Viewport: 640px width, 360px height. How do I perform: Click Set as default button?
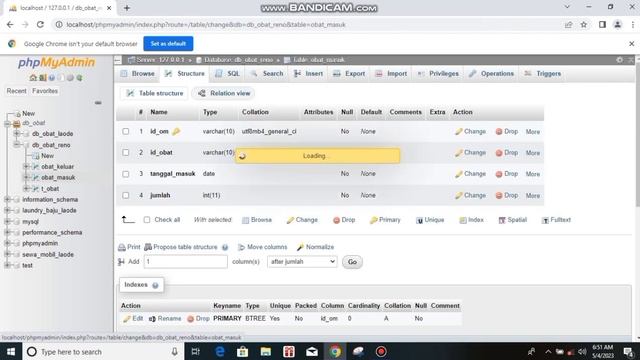tap(168, 44)
